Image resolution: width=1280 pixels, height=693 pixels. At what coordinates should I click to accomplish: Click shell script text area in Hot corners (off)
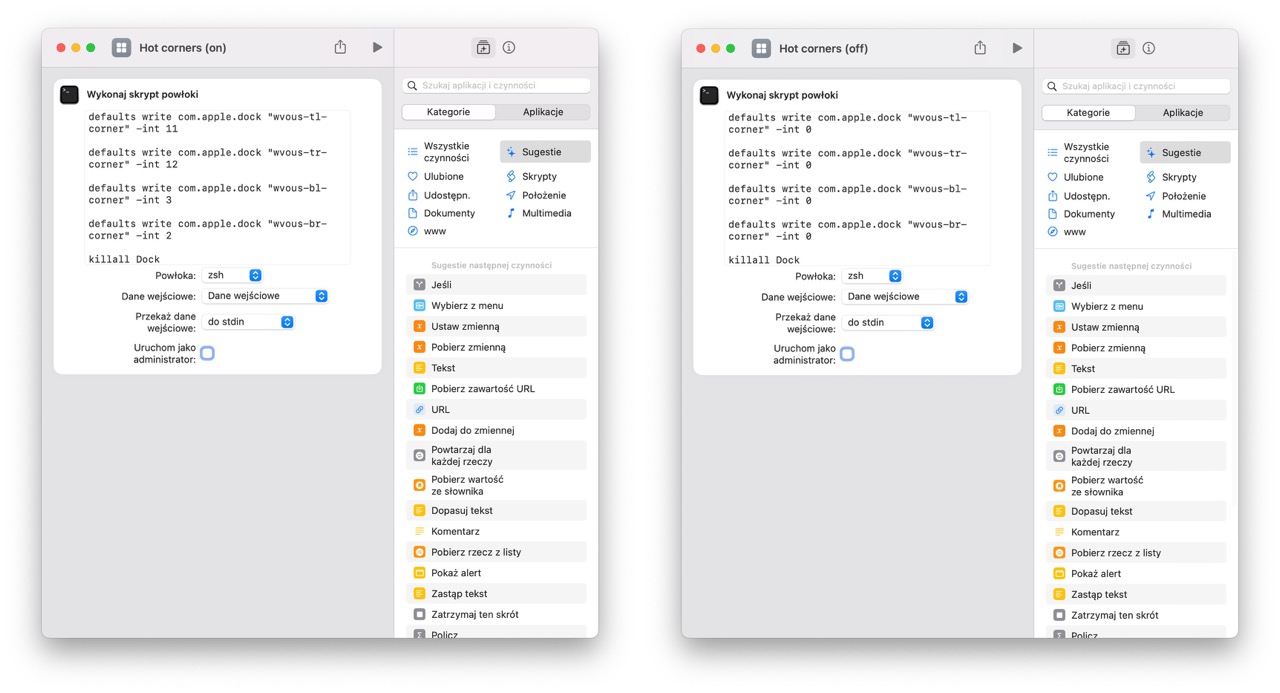pyautogui.click(x=857, y=188)
